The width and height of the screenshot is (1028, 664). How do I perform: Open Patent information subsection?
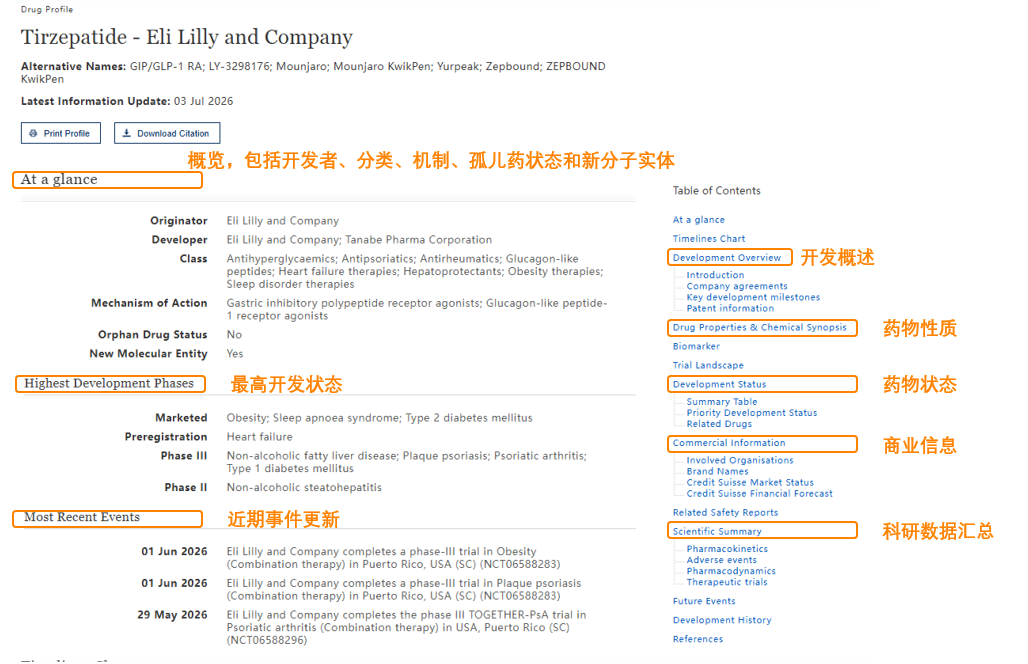(x=730, y=309)
